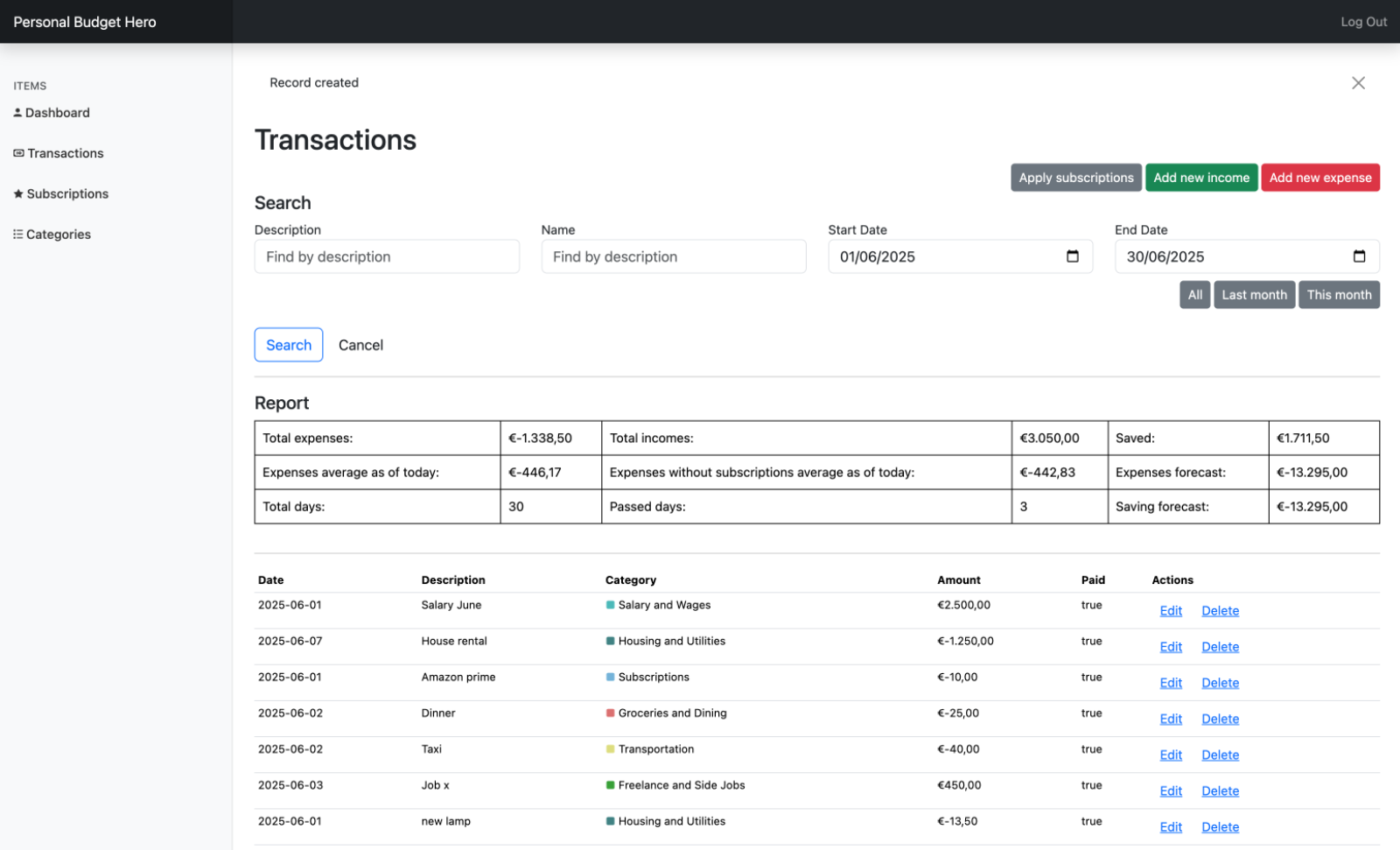
Task: Click Add new income button
Action: click(1200, 178)
